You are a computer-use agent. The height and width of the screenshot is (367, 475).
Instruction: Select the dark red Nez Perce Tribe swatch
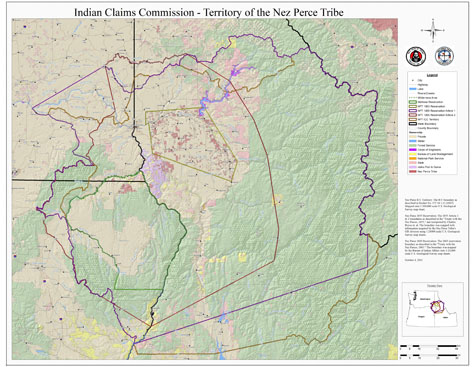(x=413, y=171)
